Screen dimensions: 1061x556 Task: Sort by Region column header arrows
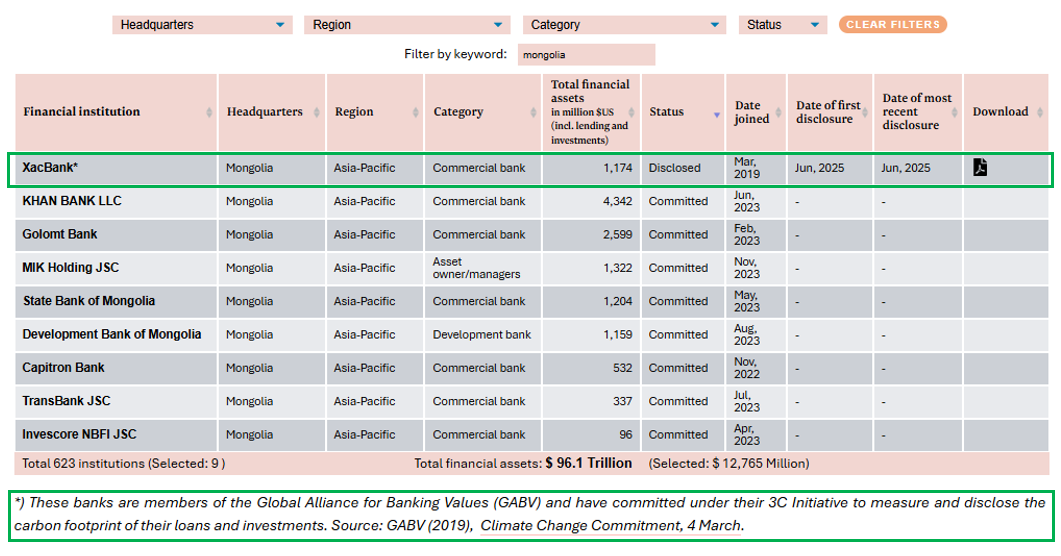pos(416,113)
